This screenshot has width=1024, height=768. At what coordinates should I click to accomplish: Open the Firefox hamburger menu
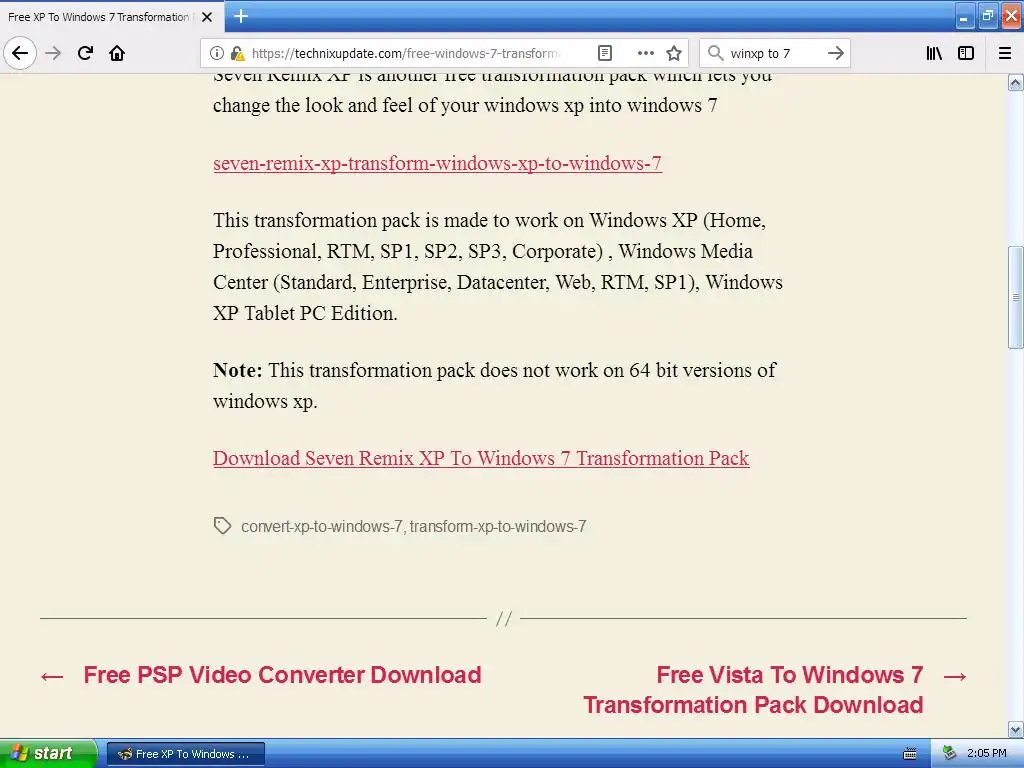click(x=1005, y=53)
